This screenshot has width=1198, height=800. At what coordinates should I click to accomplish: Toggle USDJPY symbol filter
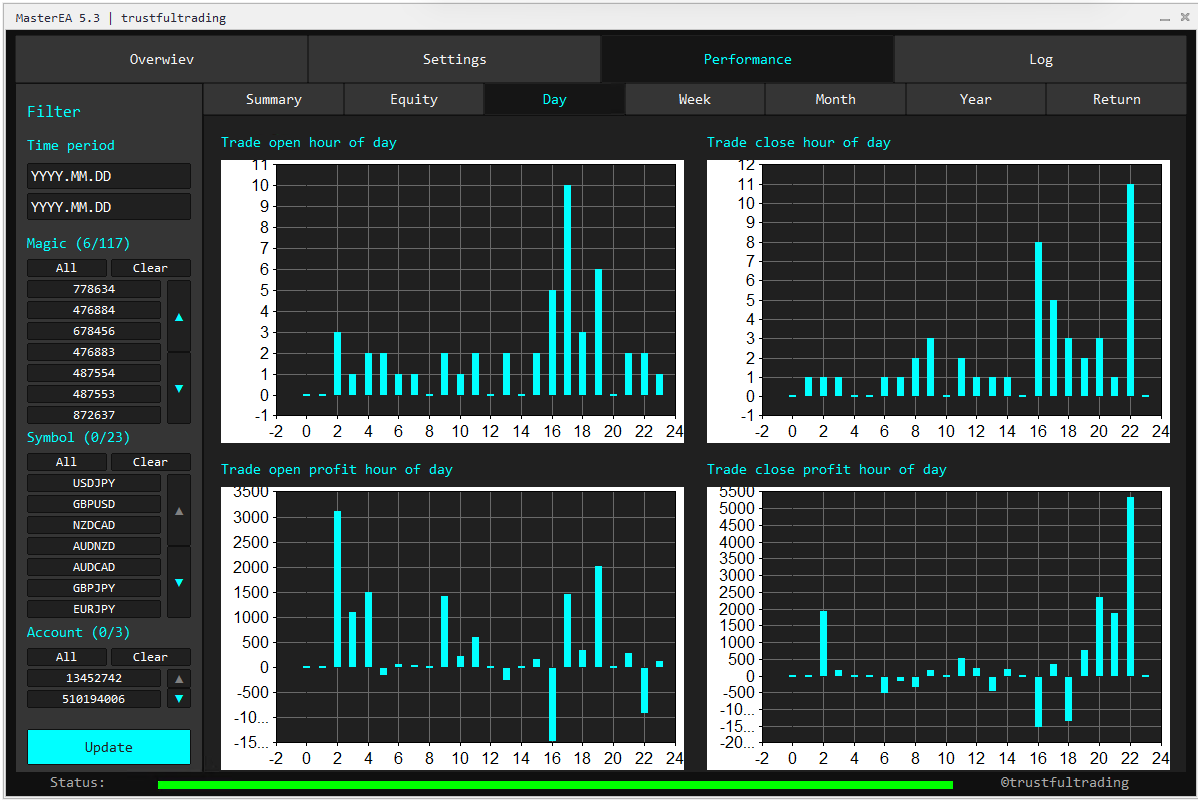94,483
